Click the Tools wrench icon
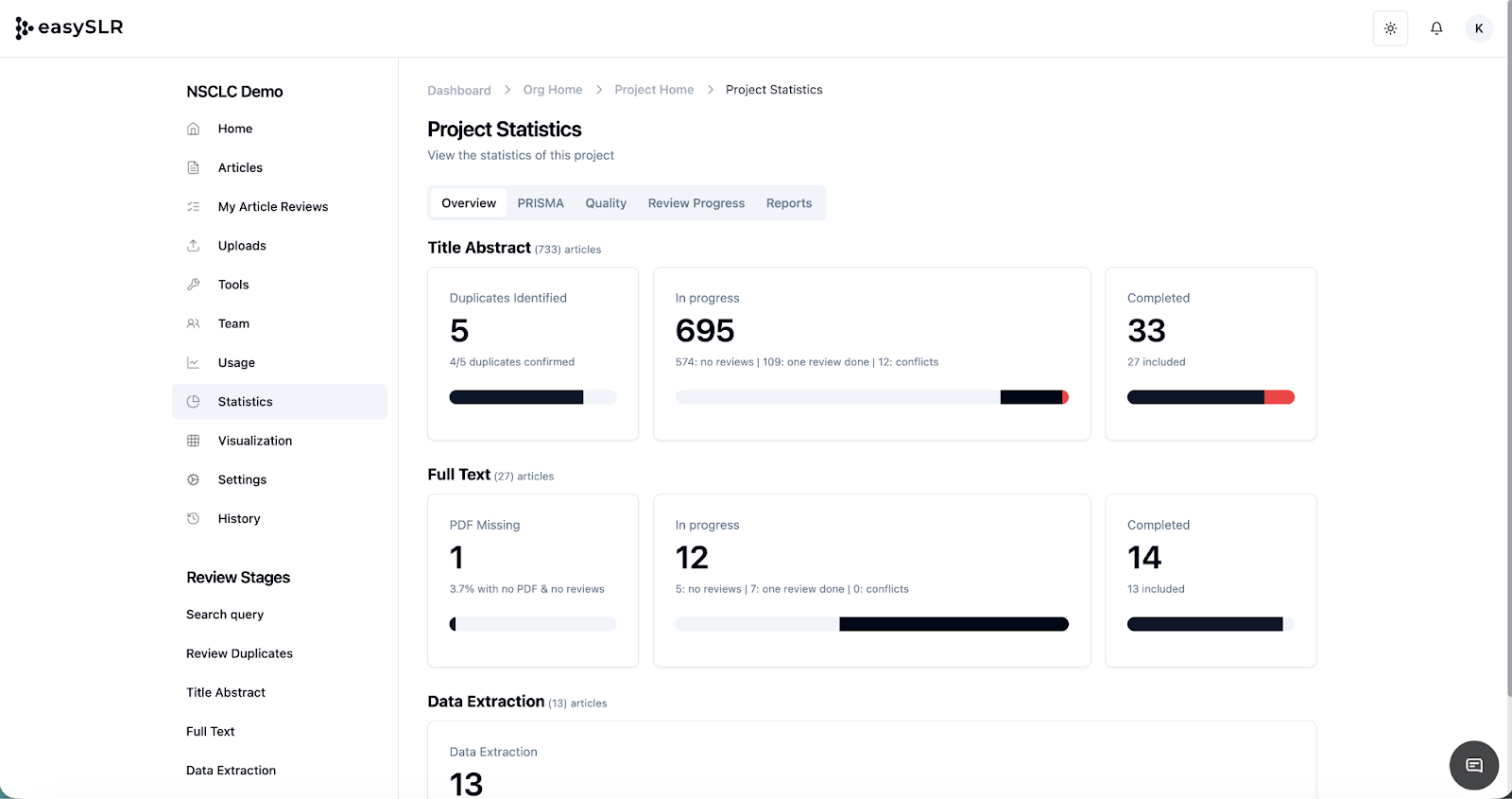Image resolution: width=1512 pixels, height=799 pixels. coord(194,285)
